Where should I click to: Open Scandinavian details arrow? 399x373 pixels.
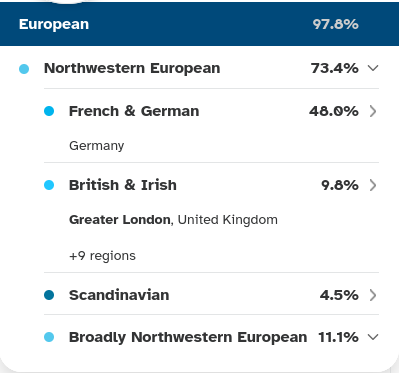click(373, 295)
